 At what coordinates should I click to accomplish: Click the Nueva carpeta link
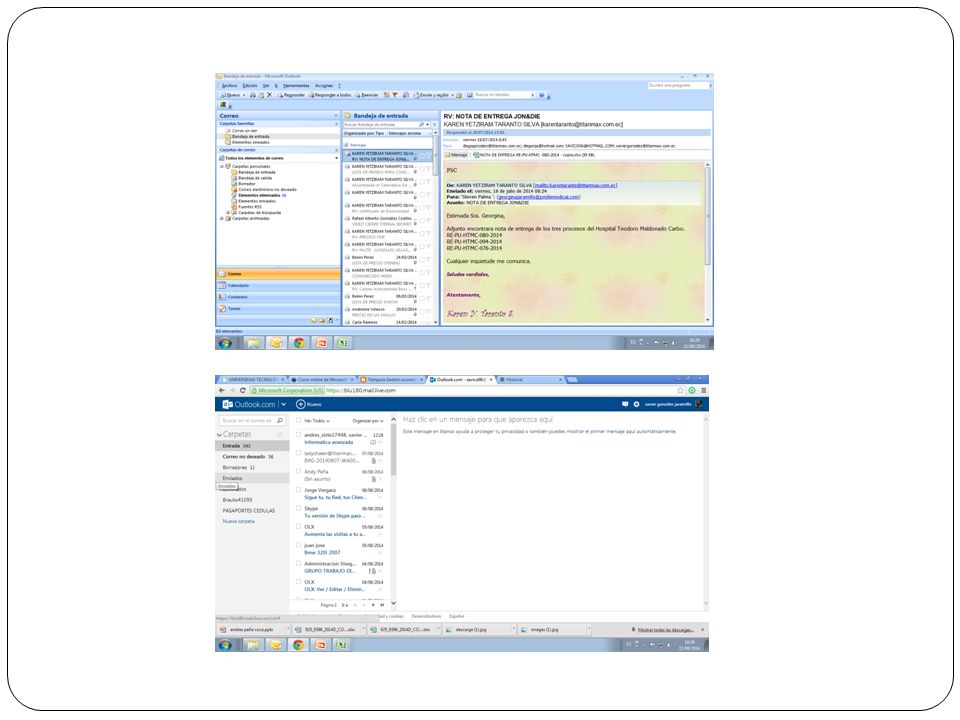coord(239,522)
